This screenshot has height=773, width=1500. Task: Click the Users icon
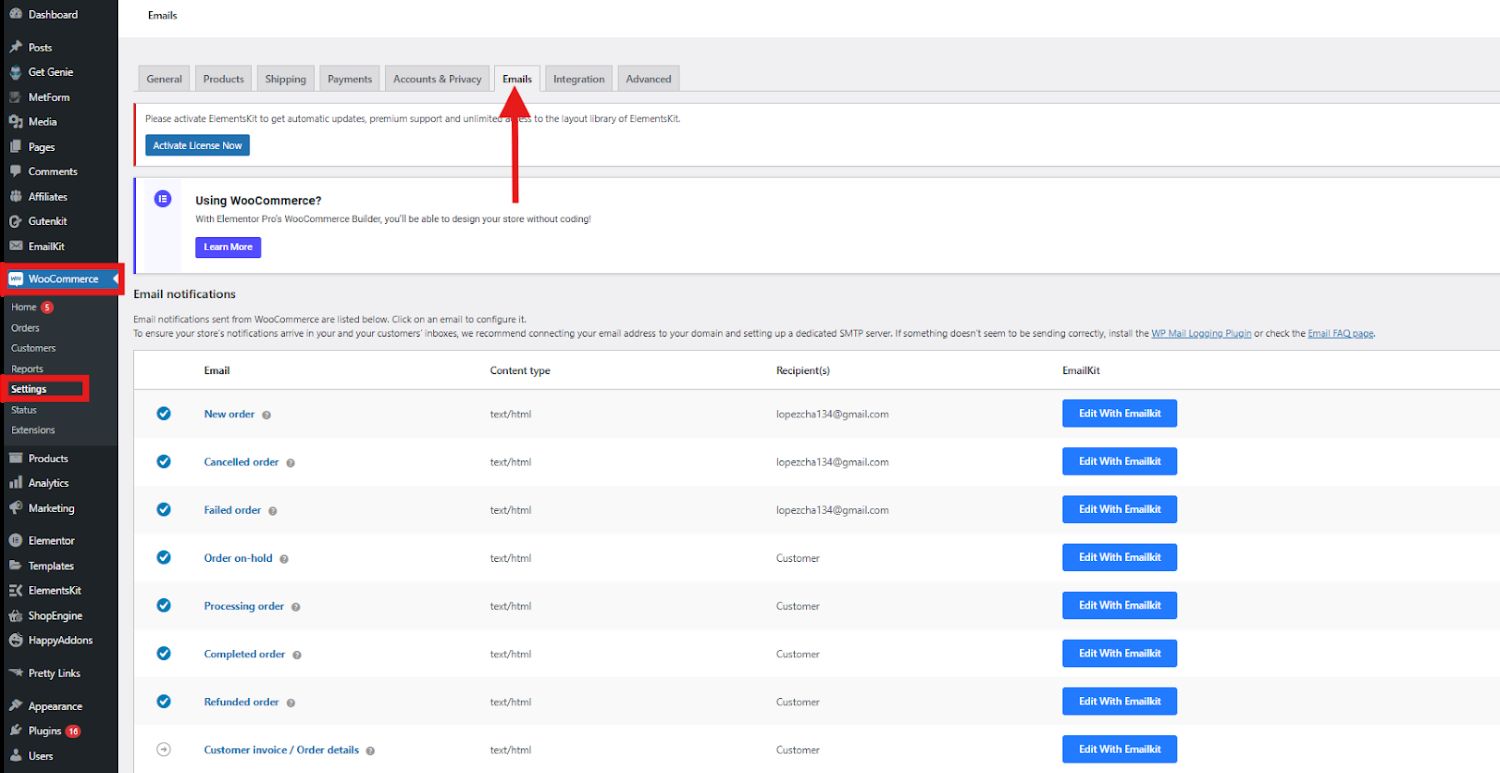[16, 756]
